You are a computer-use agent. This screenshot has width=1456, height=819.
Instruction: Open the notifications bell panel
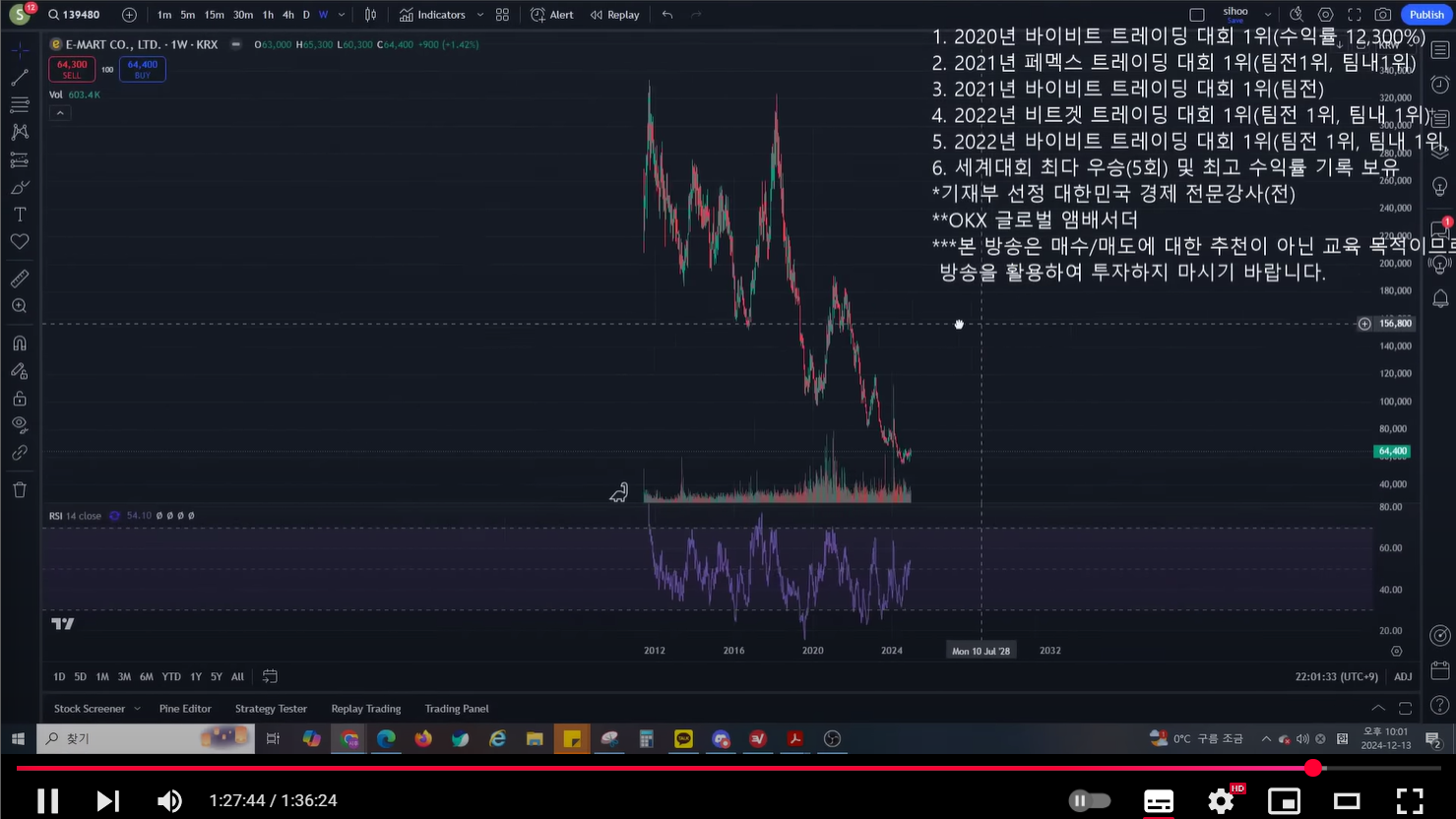point(1440,298)
